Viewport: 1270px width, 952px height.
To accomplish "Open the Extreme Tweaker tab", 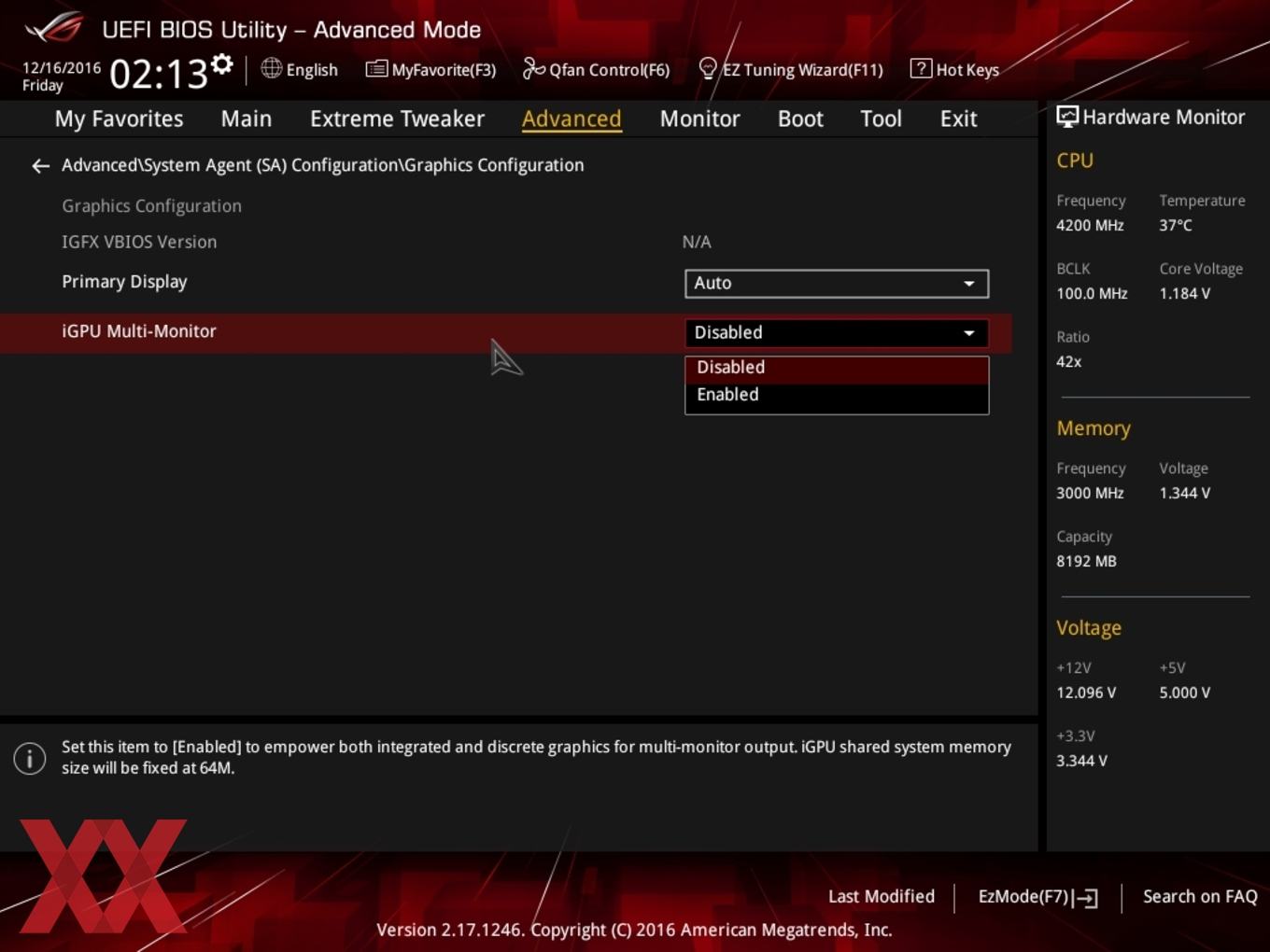I will click(397, 119).
